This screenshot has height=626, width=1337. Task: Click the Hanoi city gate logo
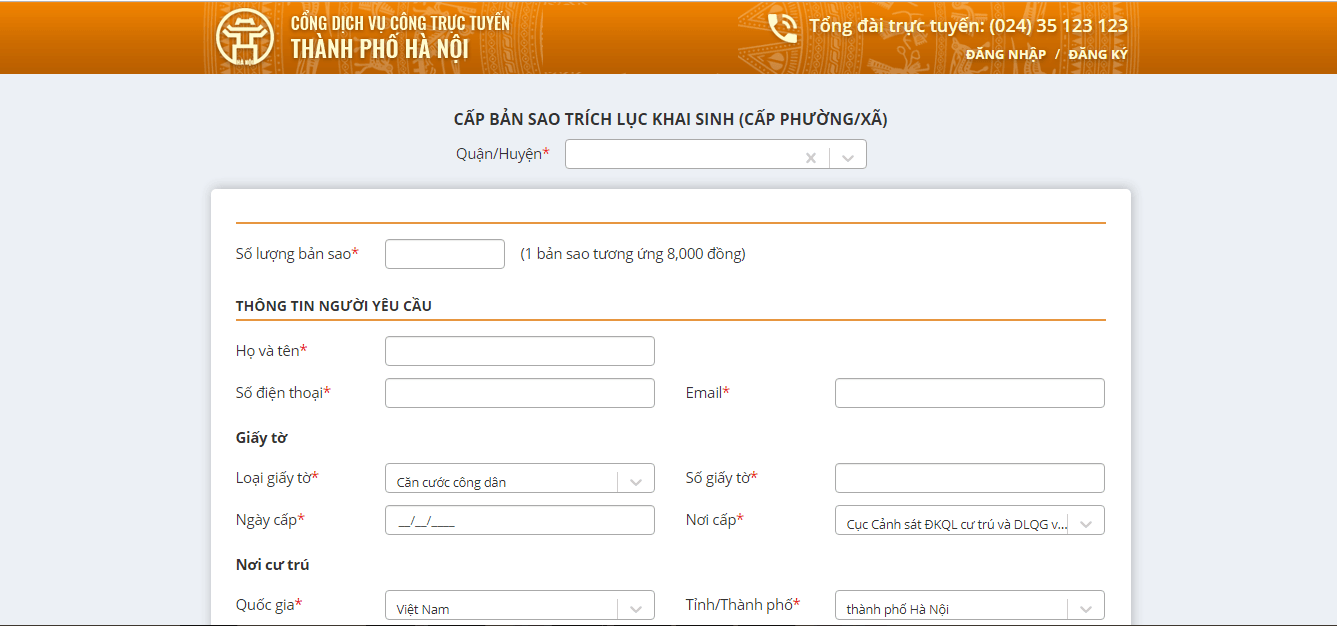click(x=244, y=37)
